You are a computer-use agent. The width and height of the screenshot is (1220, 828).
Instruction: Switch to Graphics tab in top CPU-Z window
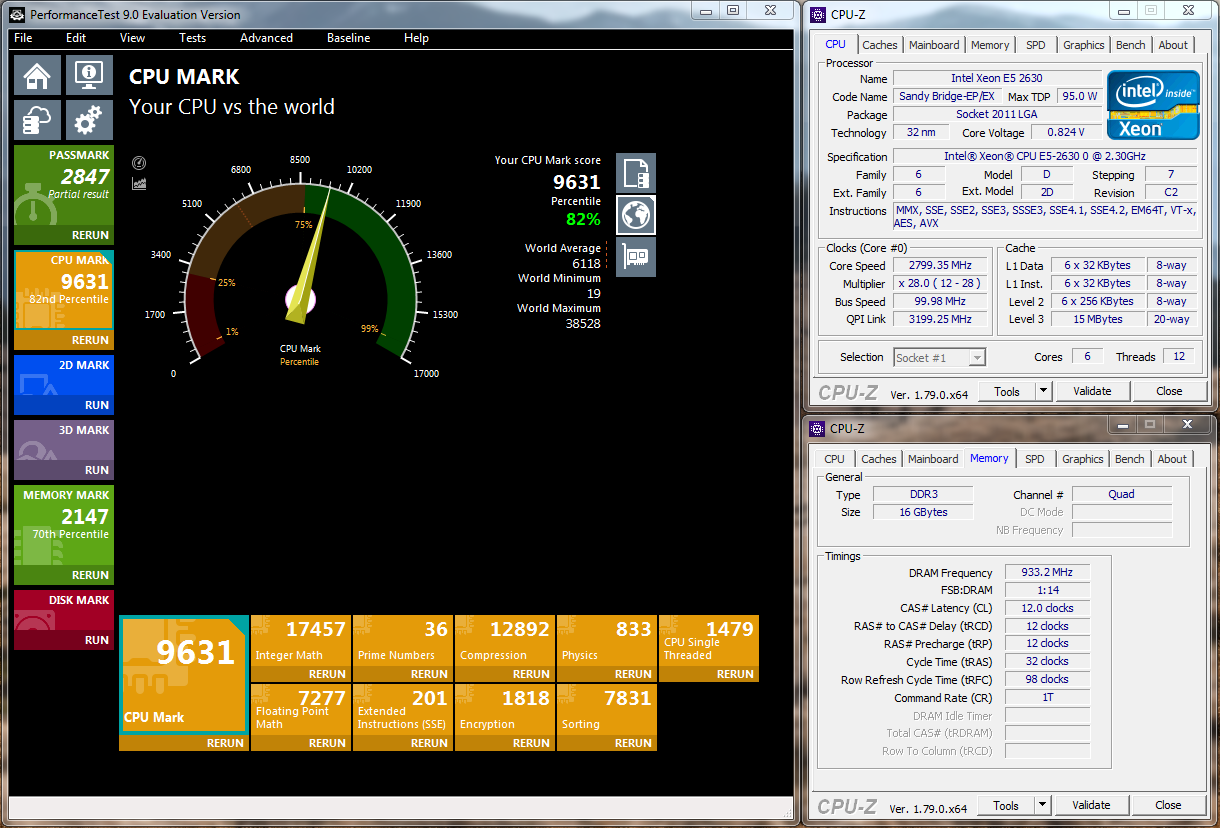1083,45
